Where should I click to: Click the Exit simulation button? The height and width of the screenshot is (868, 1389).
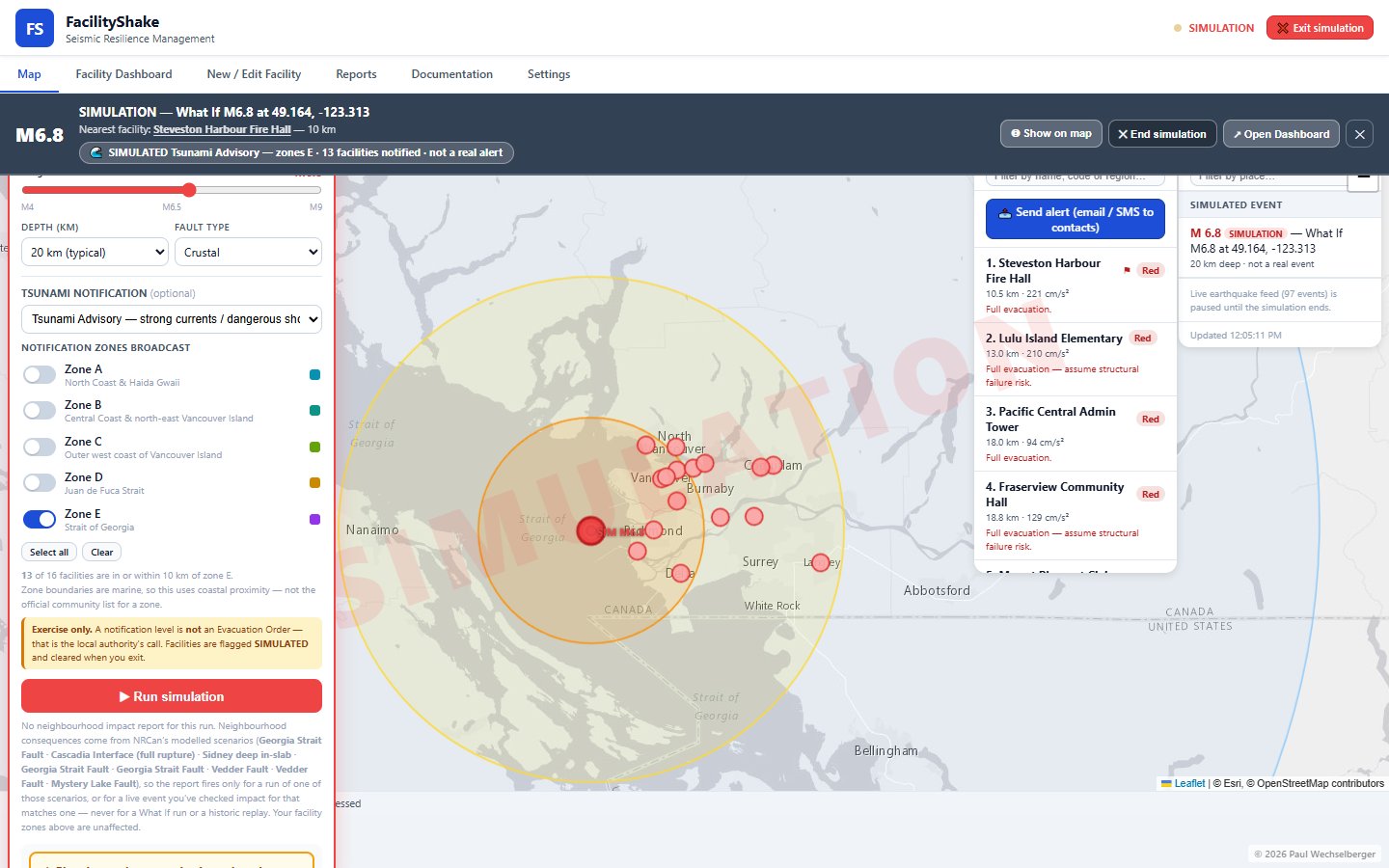click(x=1320, y=28)
